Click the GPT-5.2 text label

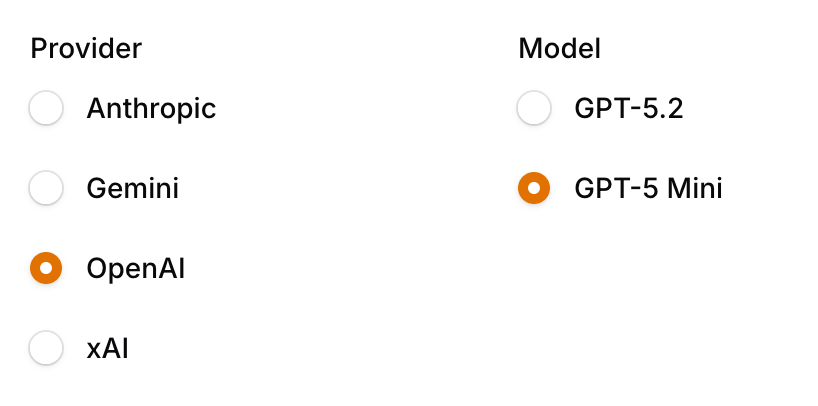tap(629, 108)
